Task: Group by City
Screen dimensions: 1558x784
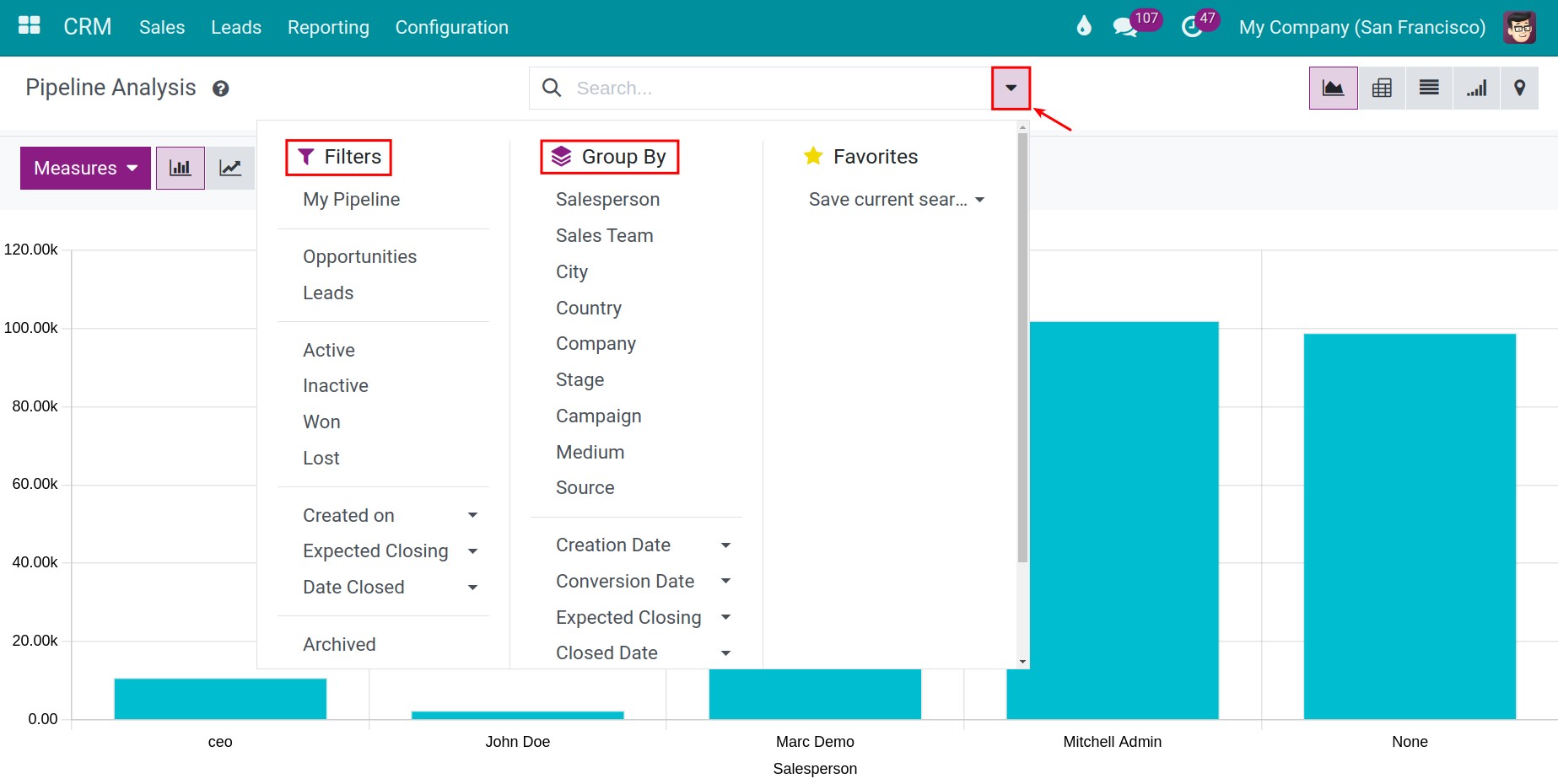Action: 571,272
